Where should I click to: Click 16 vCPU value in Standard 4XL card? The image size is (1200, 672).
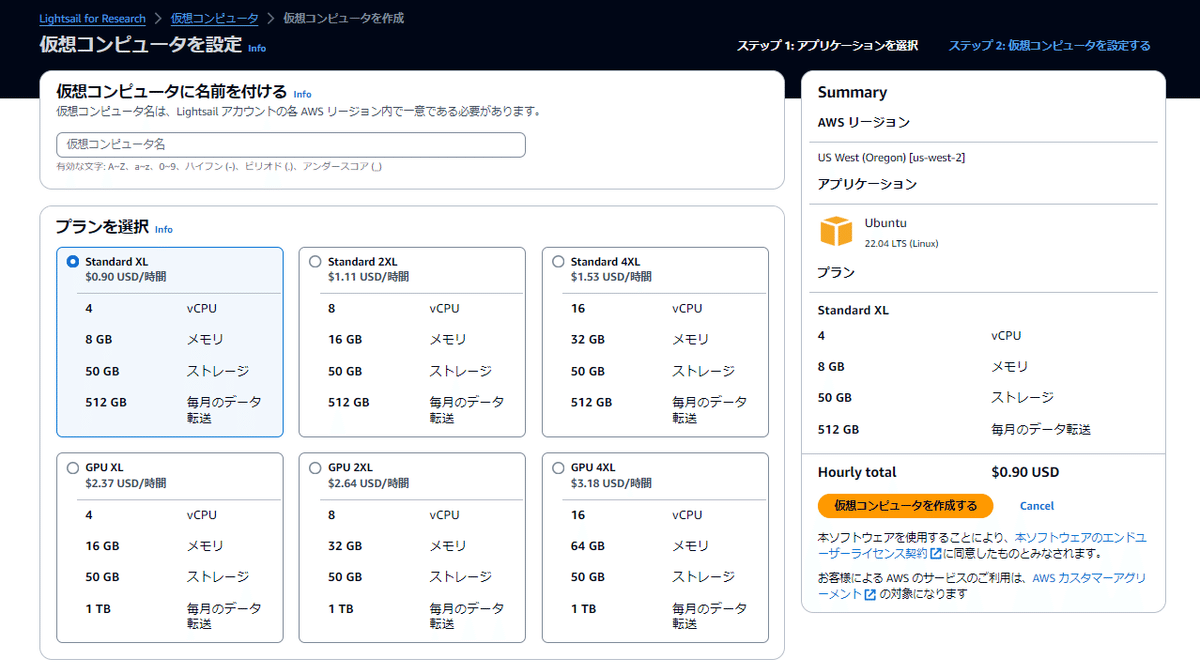click(x=578, y=308)
